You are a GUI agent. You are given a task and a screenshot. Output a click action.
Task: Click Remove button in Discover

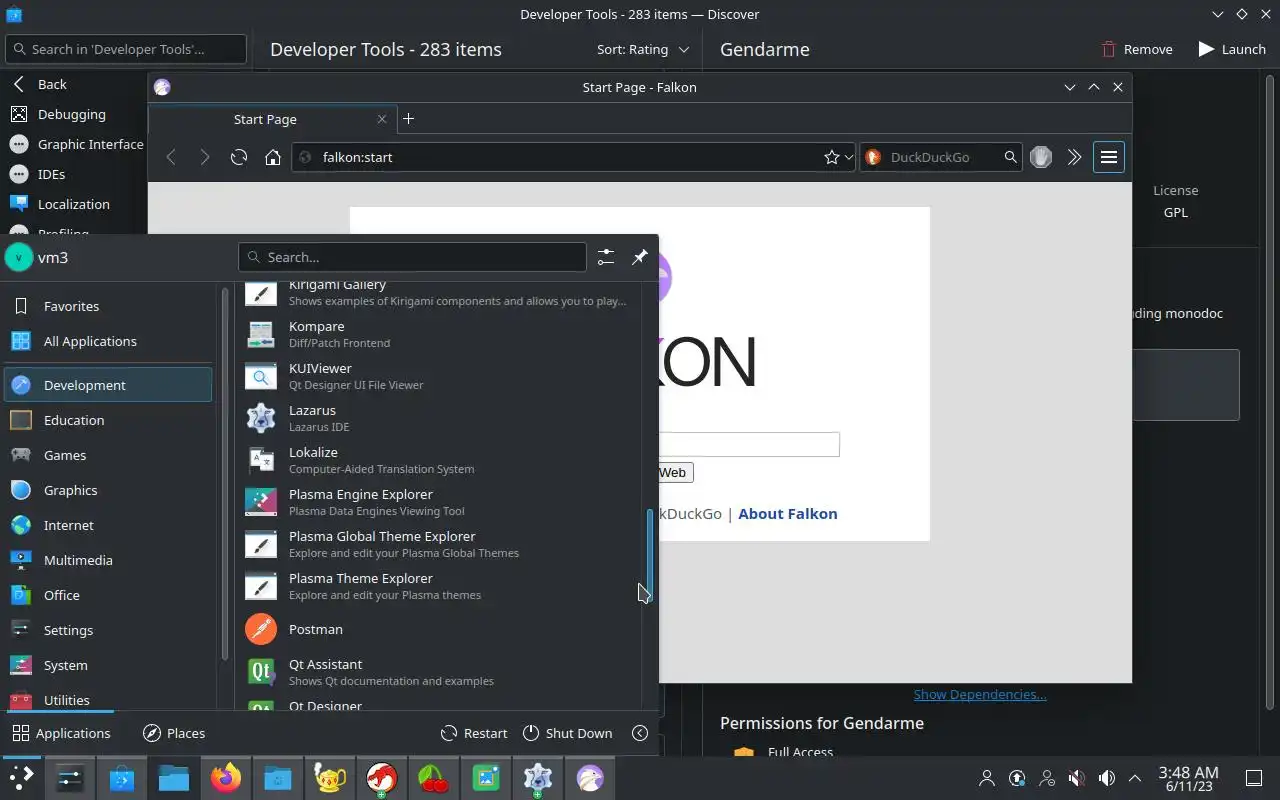click(x=1137, y=49)
